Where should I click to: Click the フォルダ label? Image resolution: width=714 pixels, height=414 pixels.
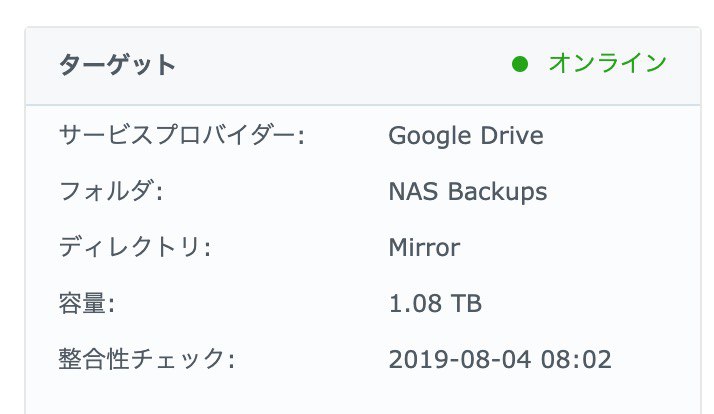(x=111, y=191)
